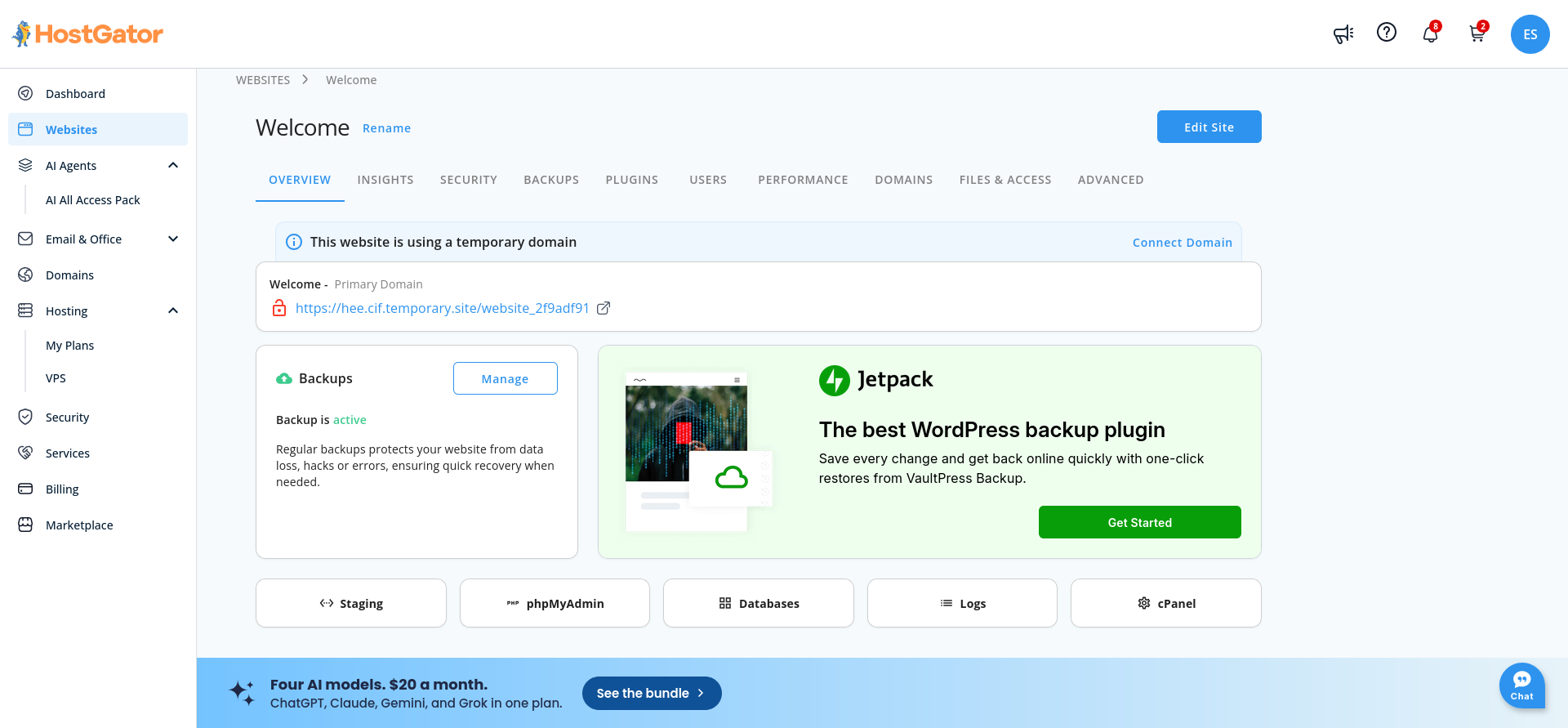The width and height of the screenshot is (1568, 728).
Task: Click Get Started for Jetpack
Action: point(1140,522)
